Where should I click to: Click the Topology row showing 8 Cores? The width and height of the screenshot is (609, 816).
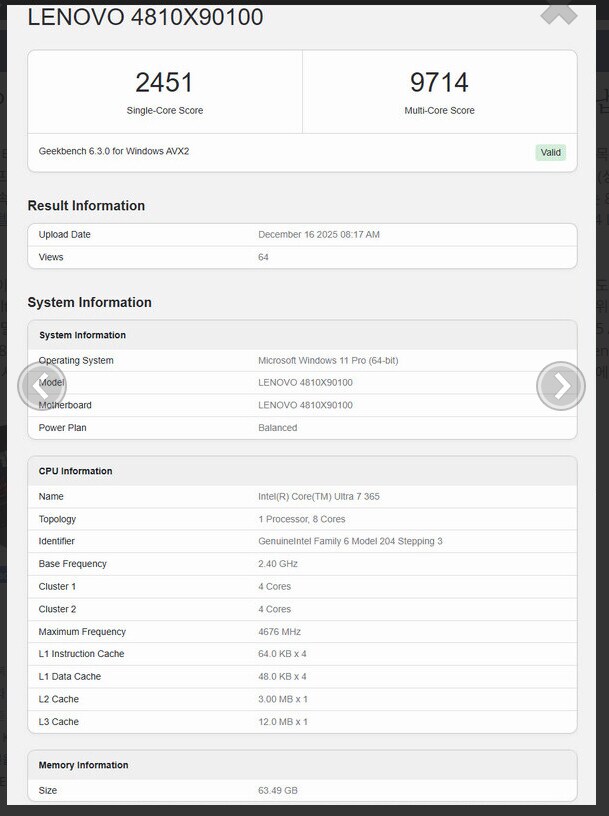tap(301, 519)
